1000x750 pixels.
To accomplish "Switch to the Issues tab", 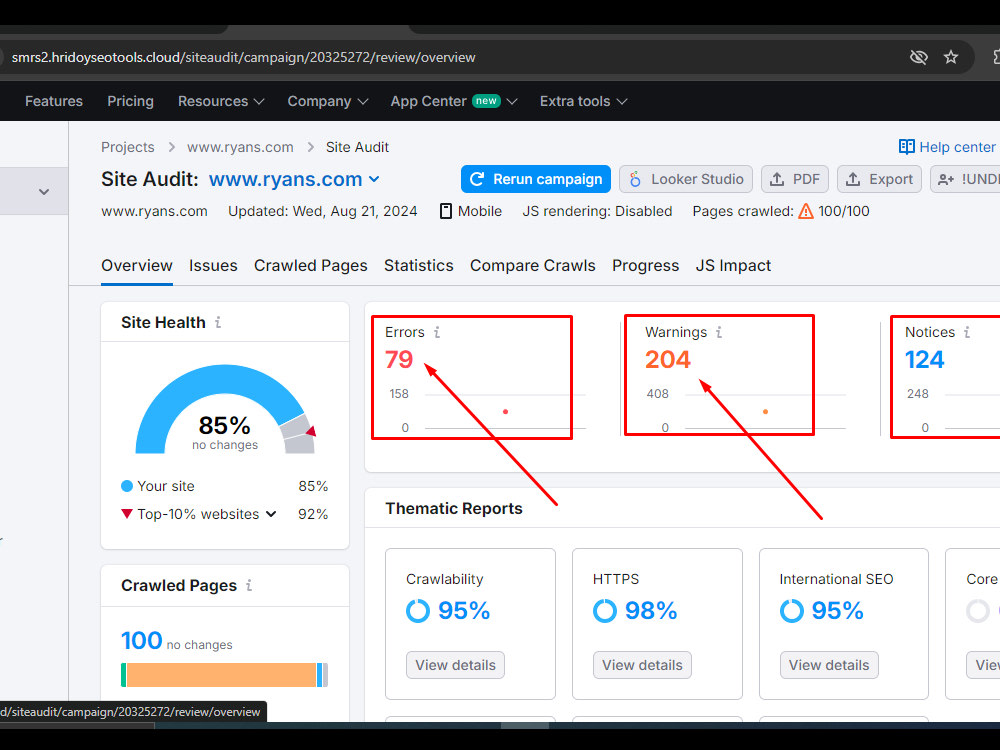I will tap(213, 265).
